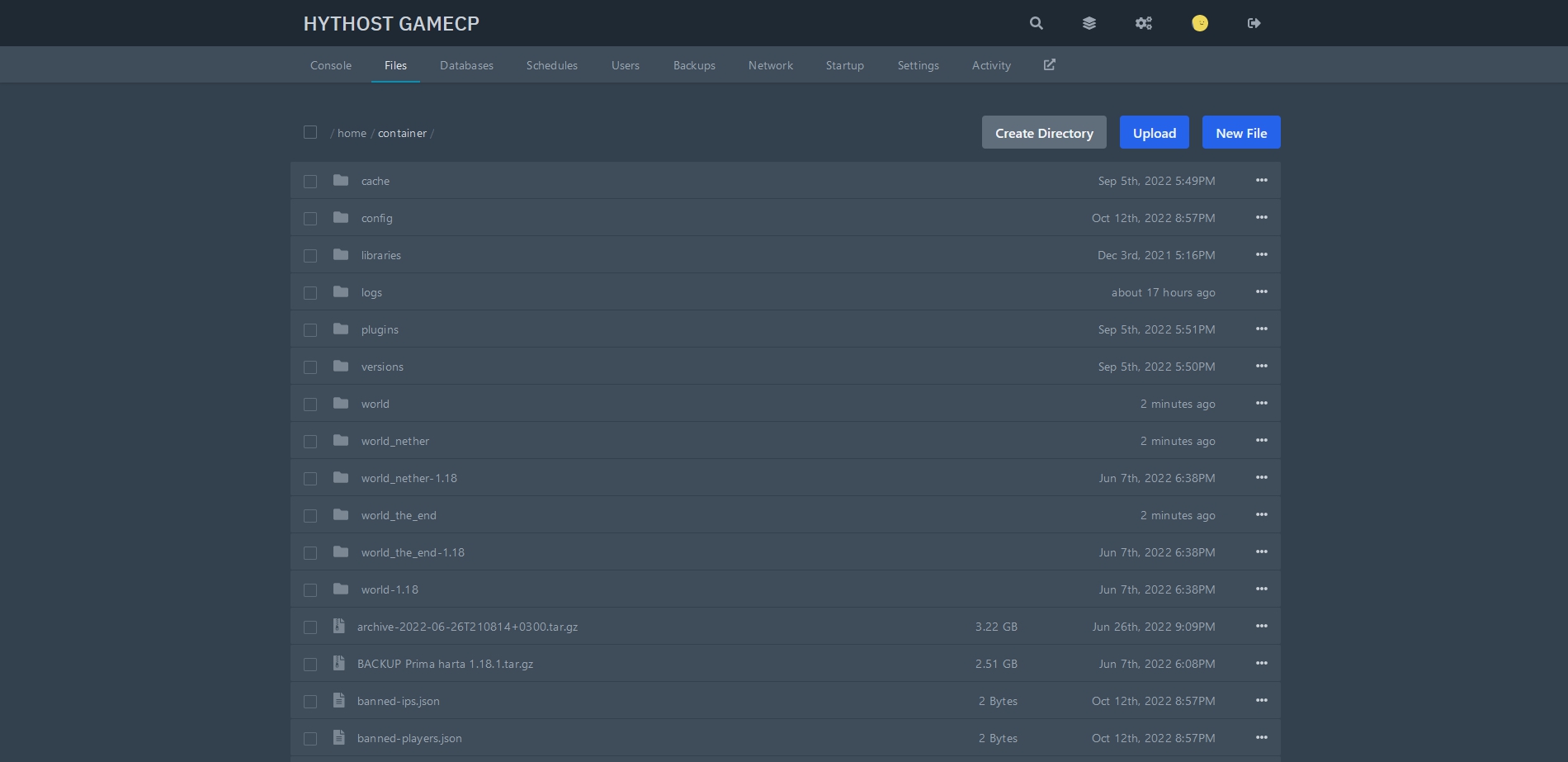This screenshot has width=1568, height=762.
Task: Toggle the select-all checkbox beside the breadcrumb
Action: coord(310,132)
